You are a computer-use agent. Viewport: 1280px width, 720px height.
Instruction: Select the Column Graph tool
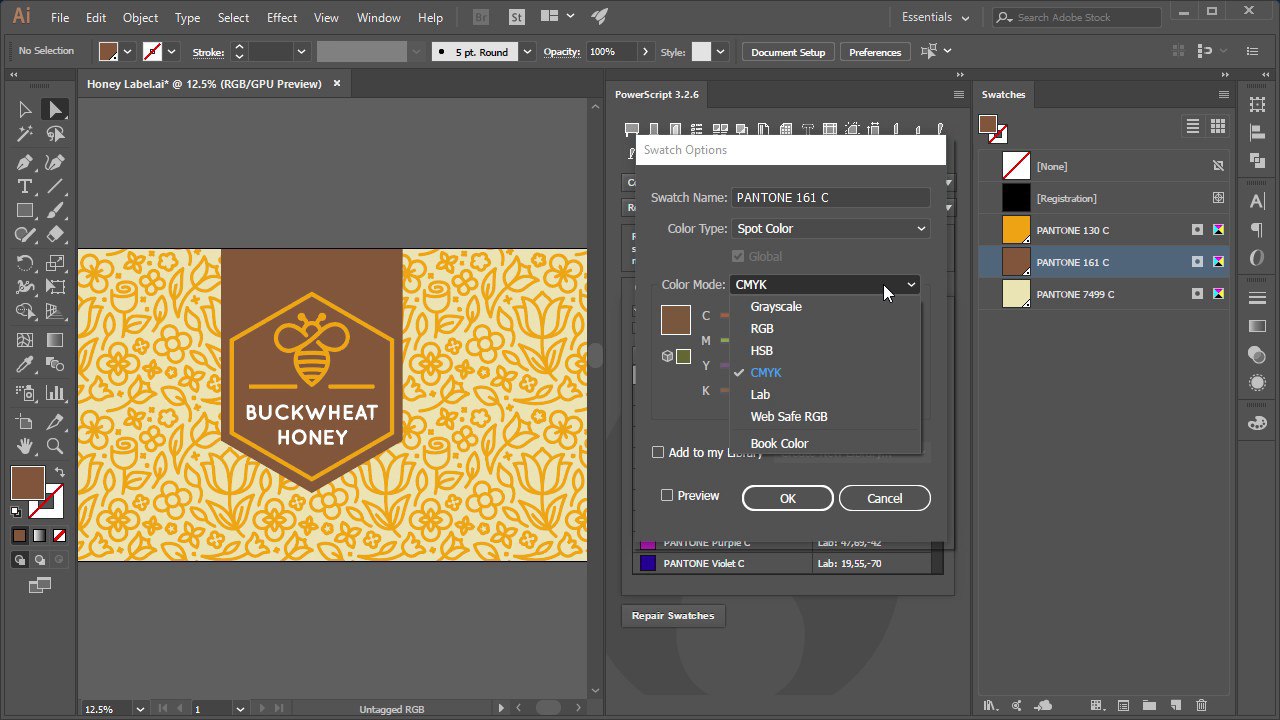tap(55, 394)
